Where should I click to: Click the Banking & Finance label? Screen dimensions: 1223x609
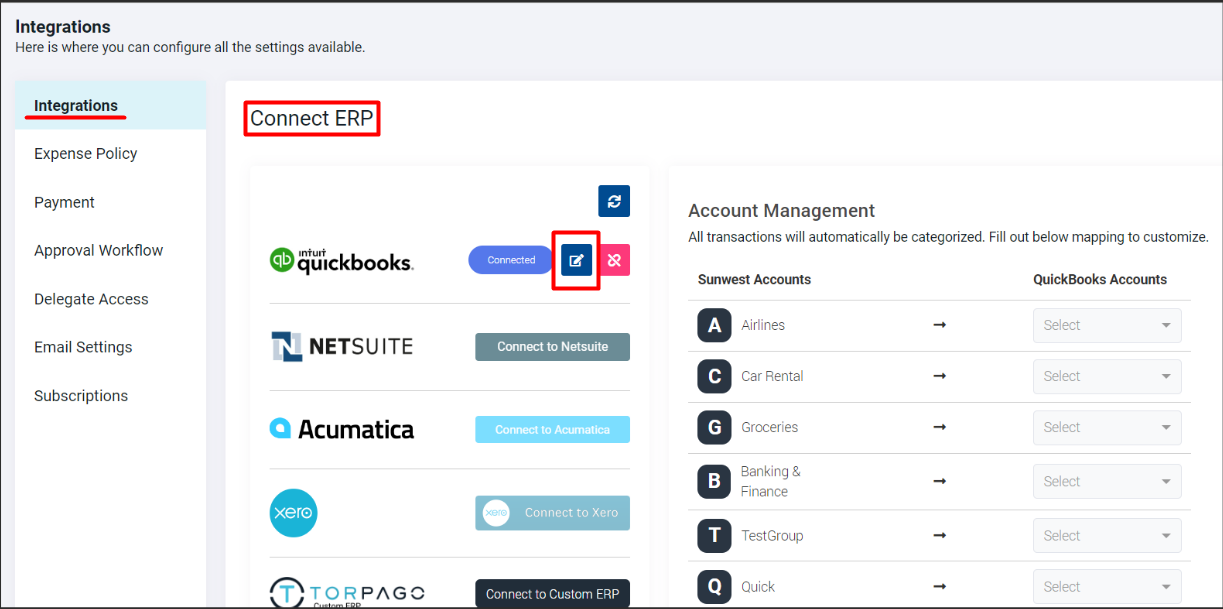pos(770,481)
